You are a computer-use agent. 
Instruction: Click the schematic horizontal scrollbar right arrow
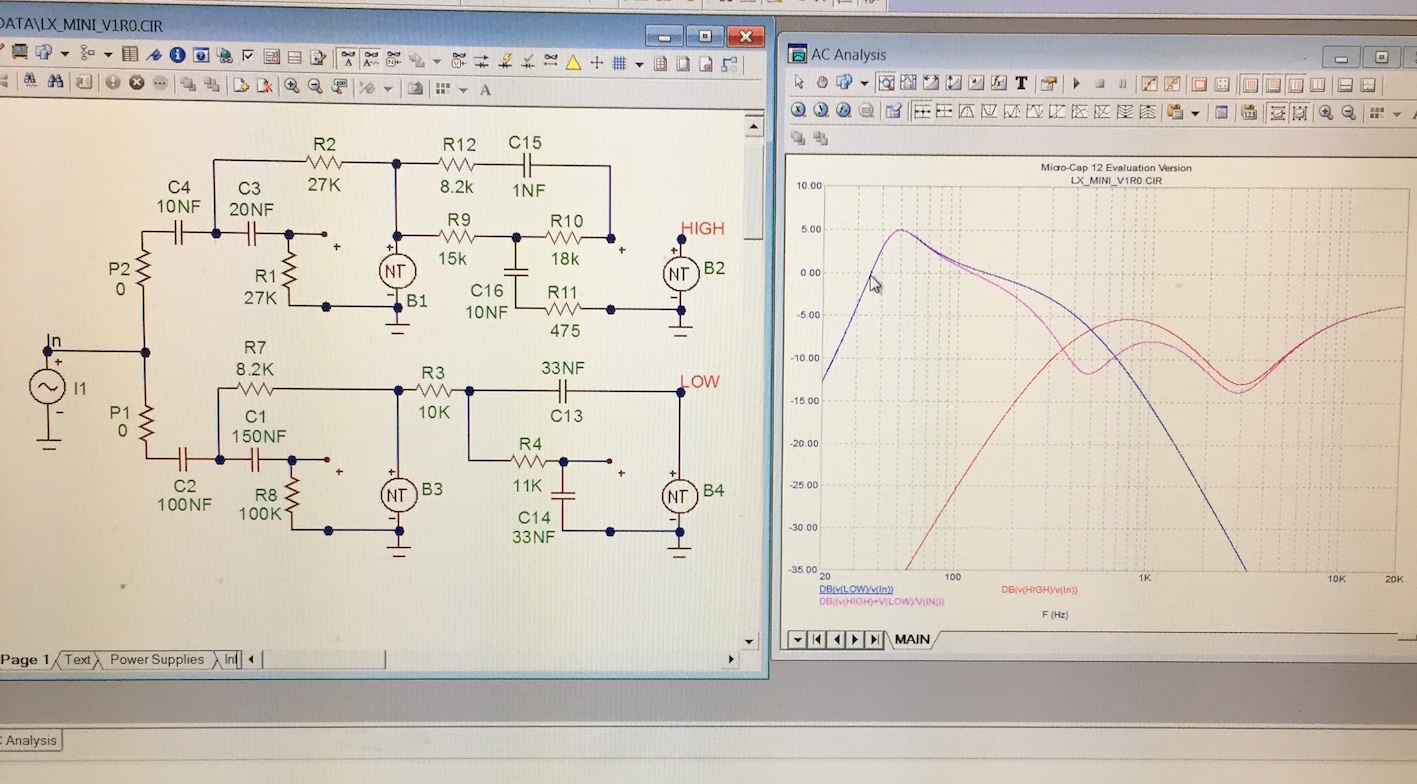click(731, 659)
